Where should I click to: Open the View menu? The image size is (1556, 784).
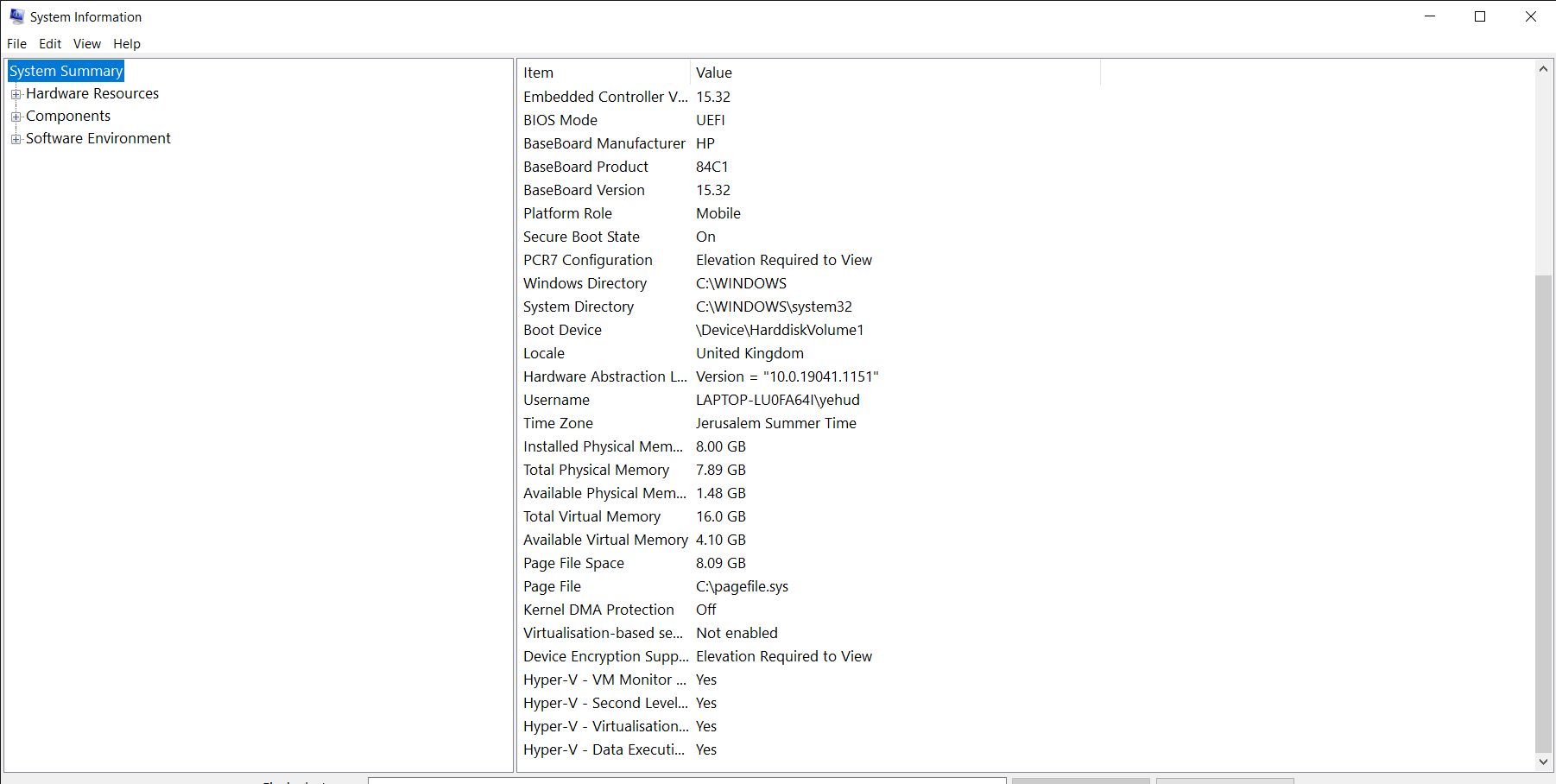point(87,44)
